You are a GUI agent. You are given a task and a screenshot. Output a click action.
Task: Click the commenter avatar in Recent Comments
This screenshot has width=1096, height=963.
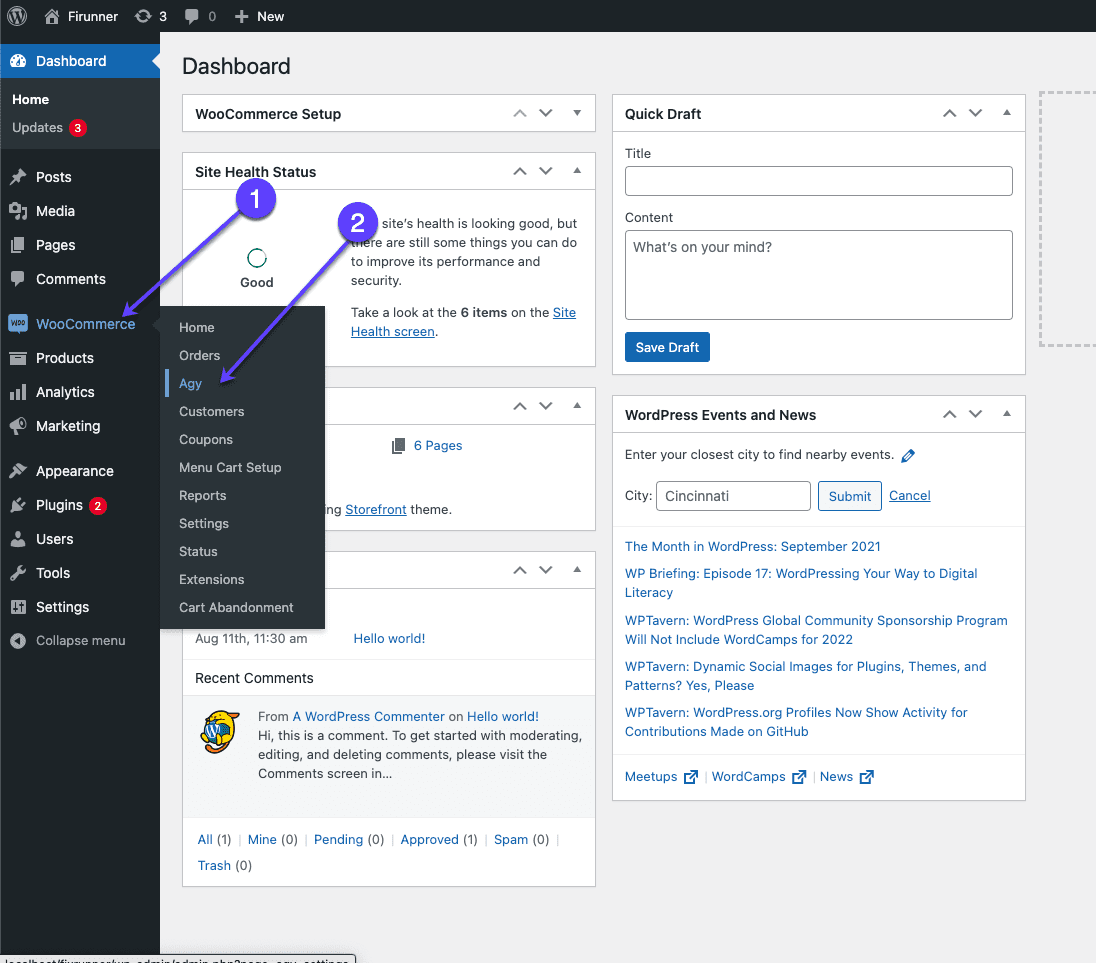pos(220,732)
